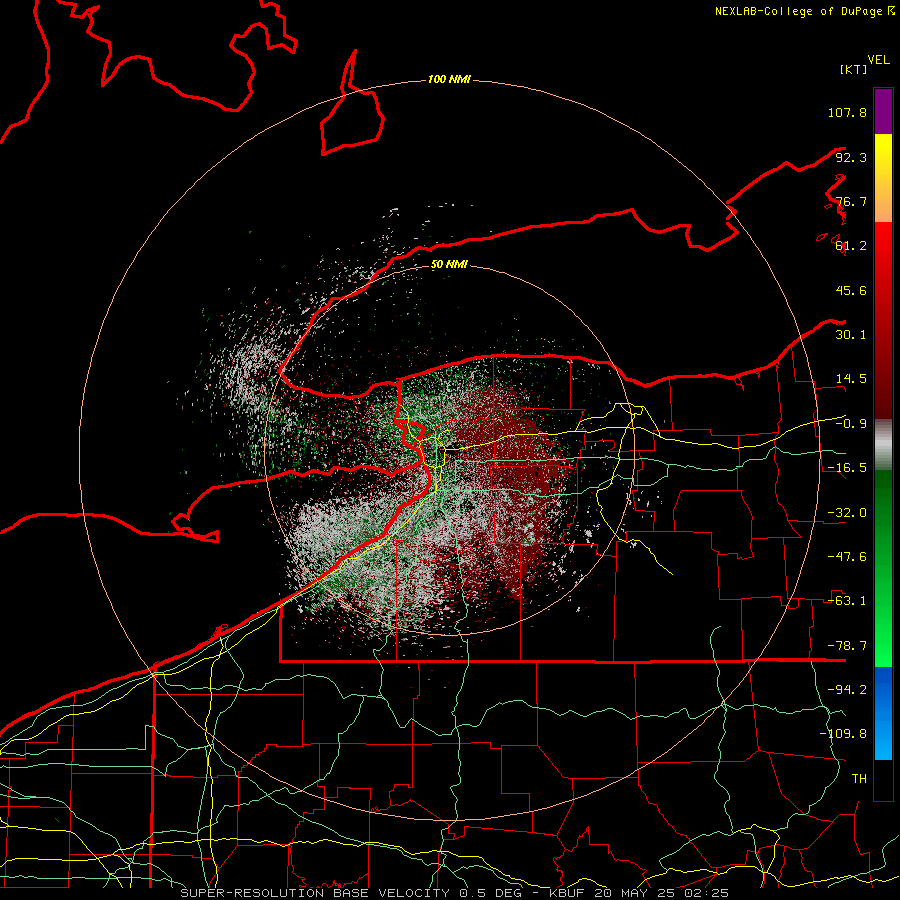900x900 pixels.
Task: Click the 107.8 value on velocity scale
Action: pyautogui.click(x=847, y=112)
